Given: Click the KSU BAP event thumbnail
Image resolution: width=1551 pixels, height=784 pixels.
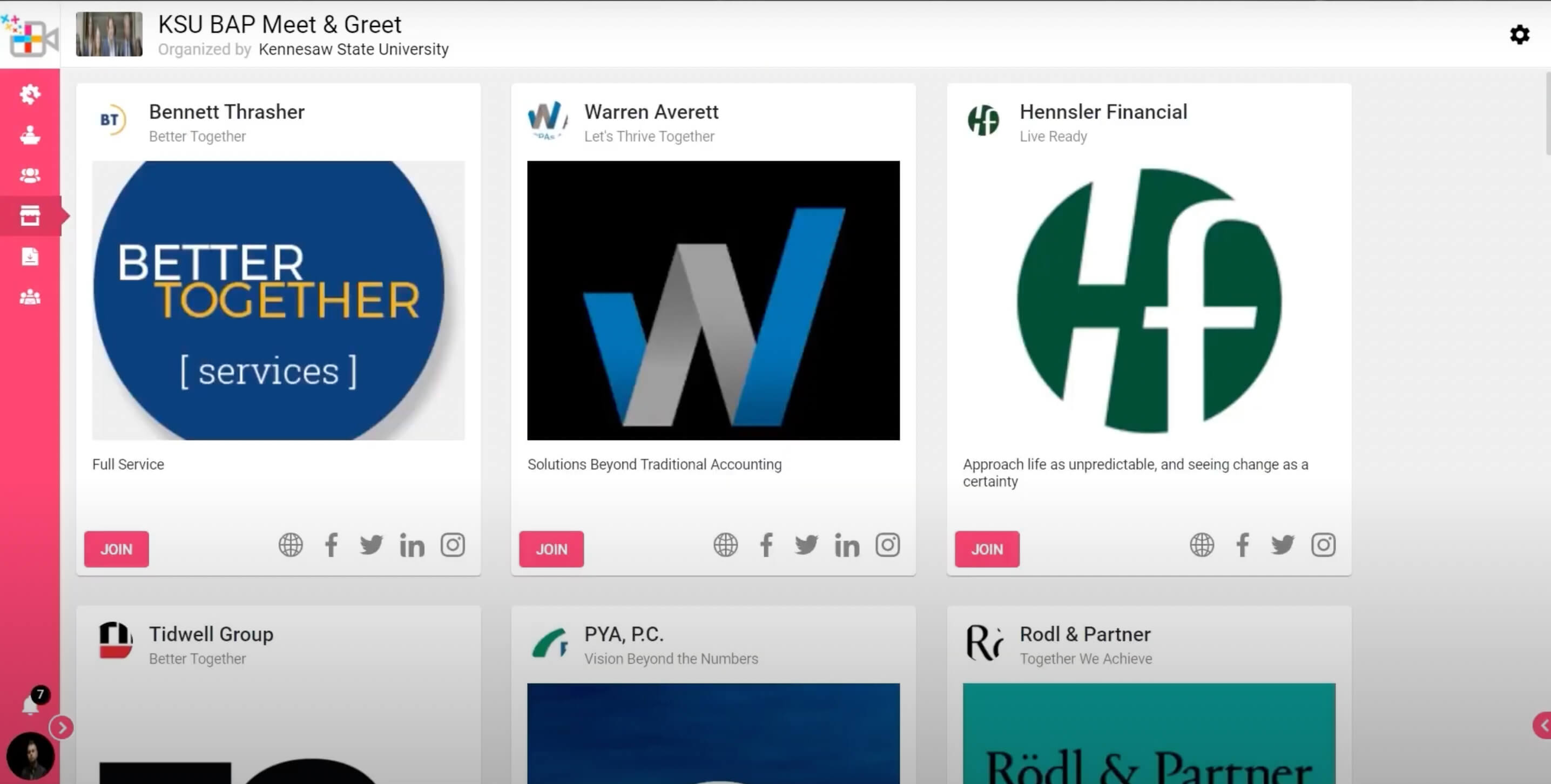Looking at the screenshot, I should [109, 35].
